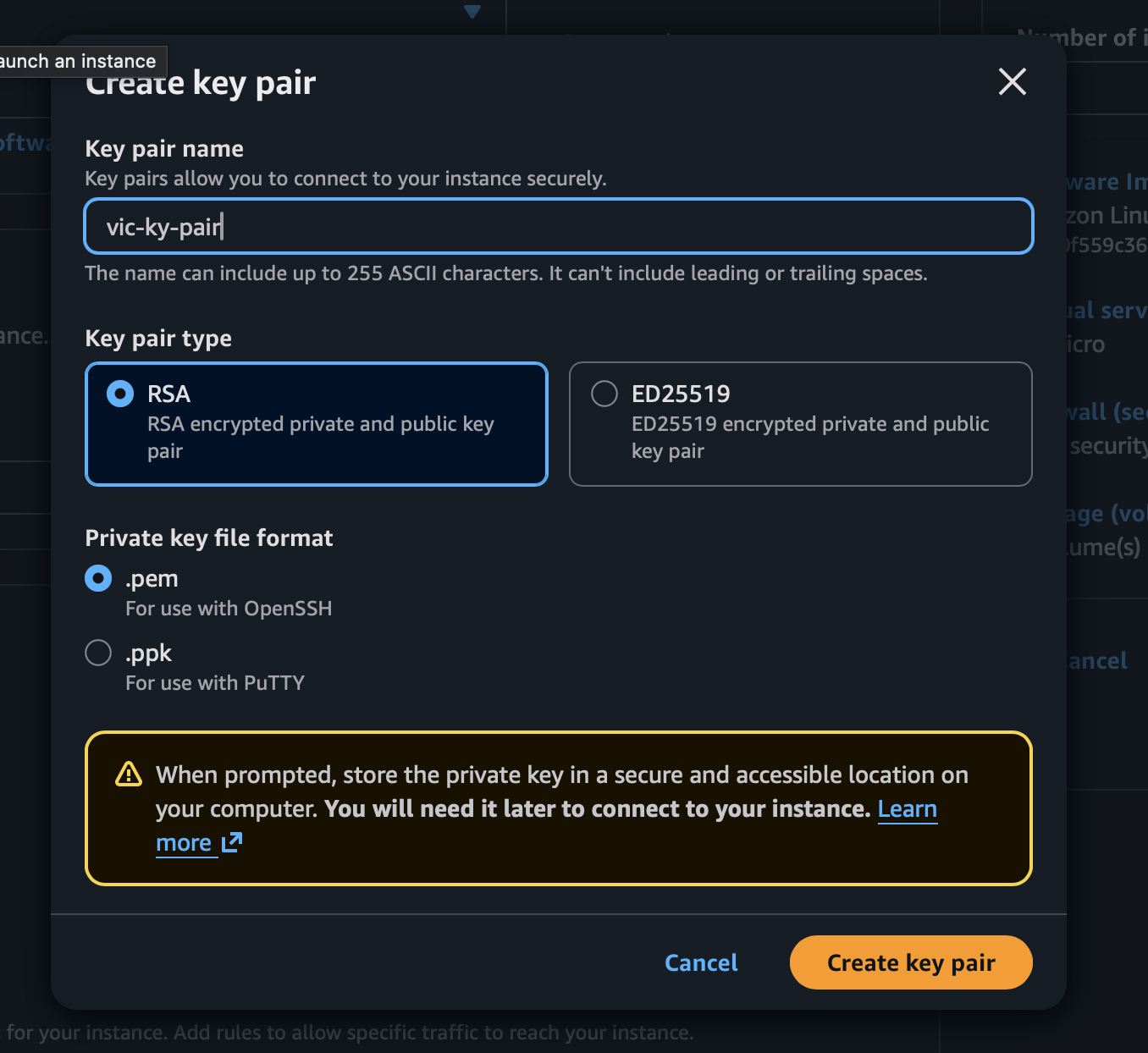Click the partially hidden Virtual server heading
Image resolution: width=1148 pixels, height=1053 pixels.
[x=1106, y=311]
